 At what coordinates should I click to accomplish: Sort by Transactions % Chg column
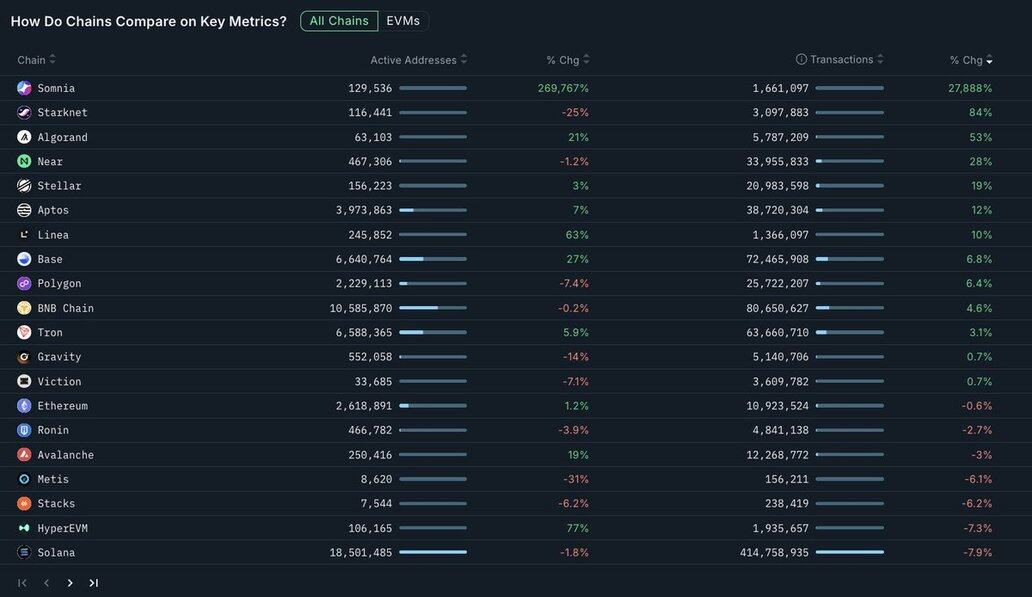pyautogui.click(x=971, y=60)
